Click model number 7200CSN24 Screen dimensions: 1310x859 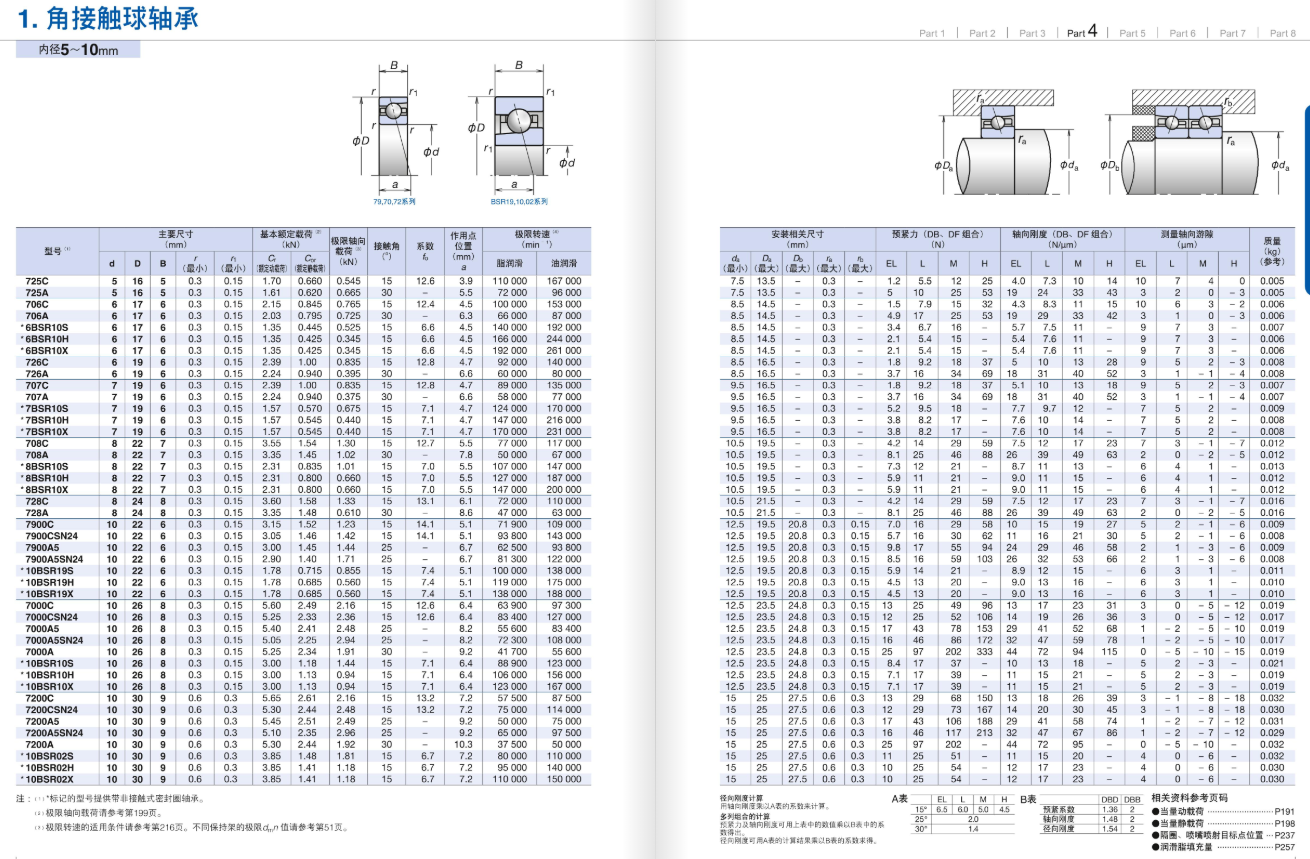(x=52, y=710)
